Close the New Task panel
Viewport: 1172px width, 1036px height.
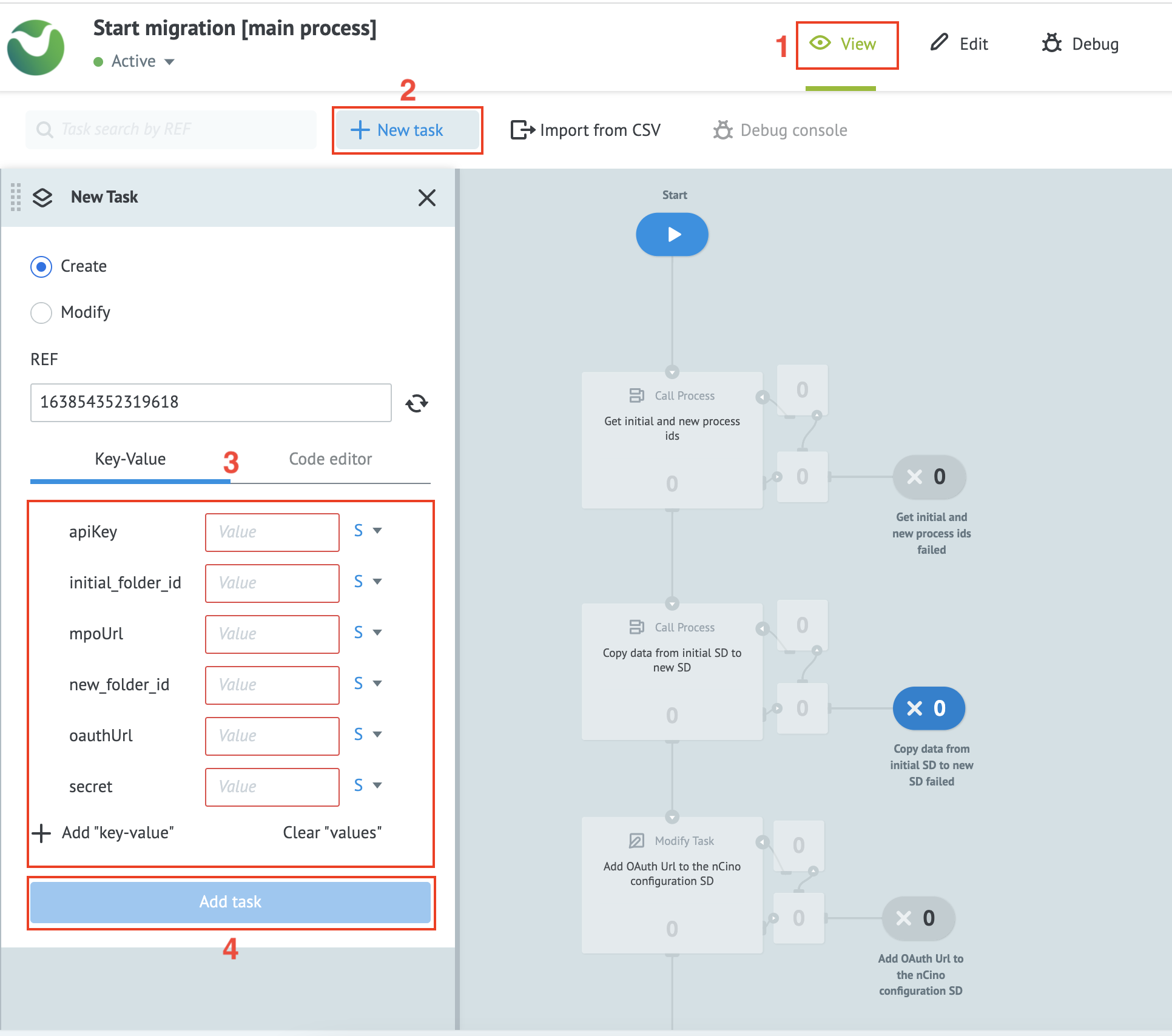[x=427, y=197]
